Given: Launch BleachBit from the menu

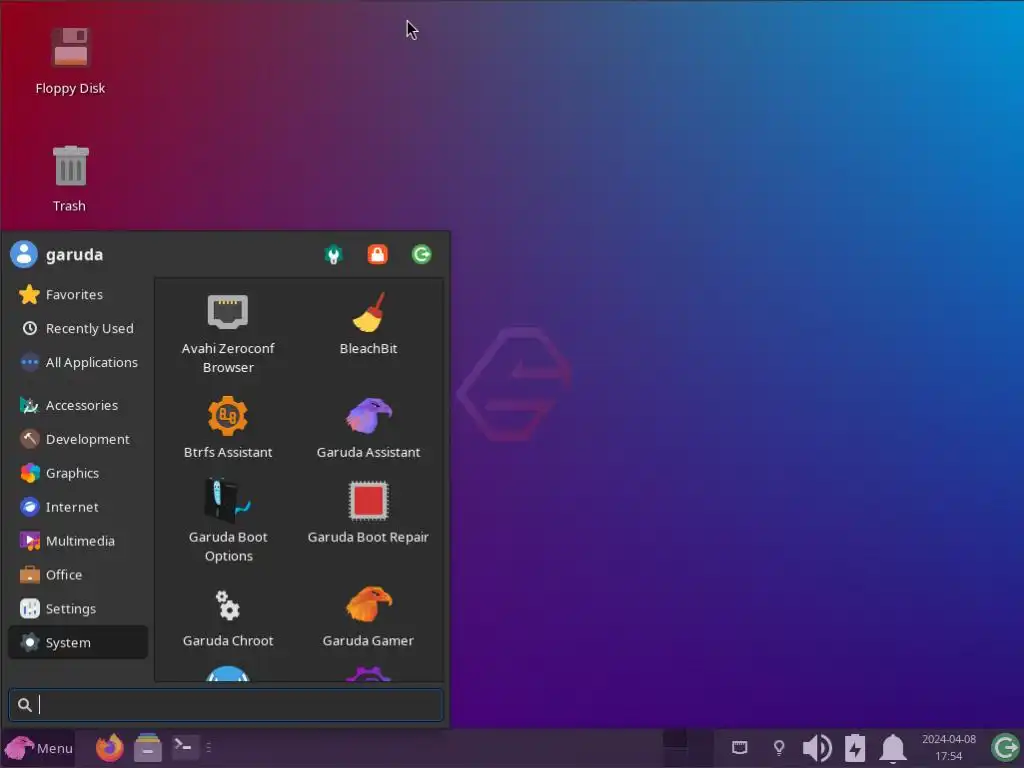Looking at the screenshot, I should [368, 325].
